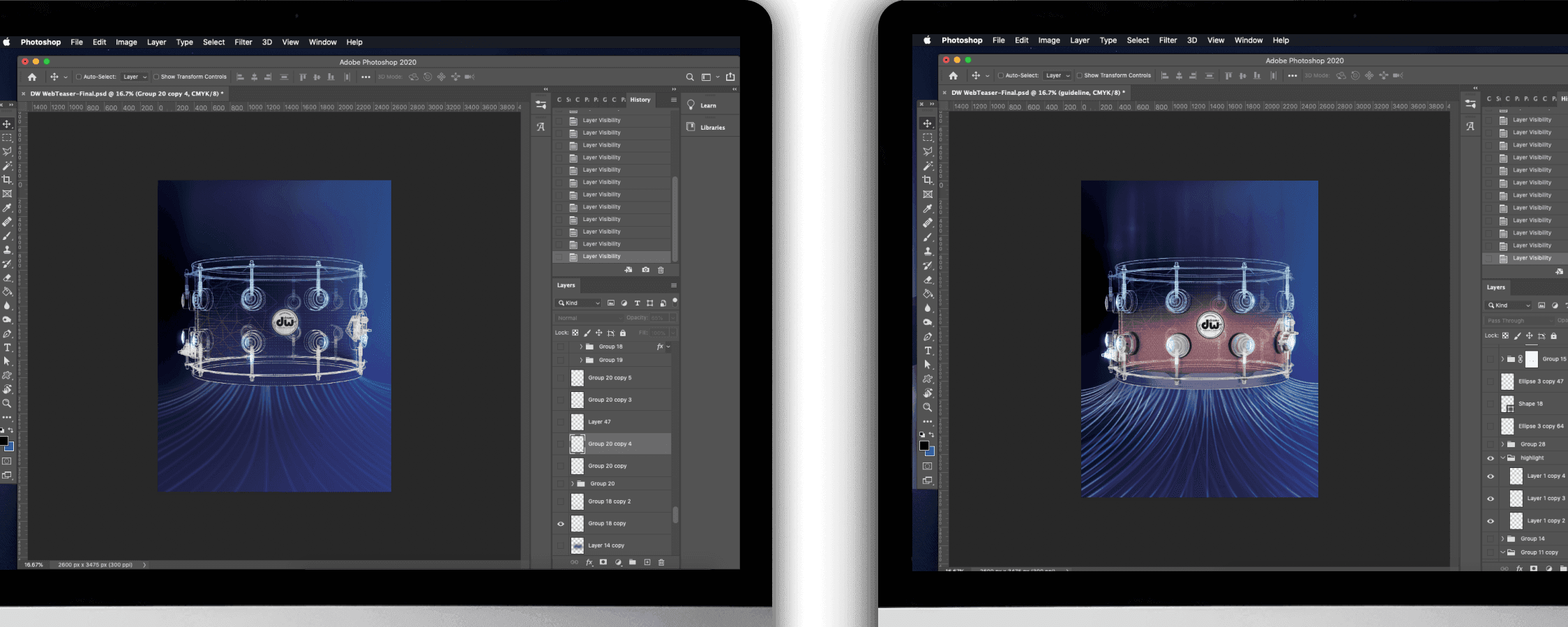Select the Clone Stamp tool in left window

(7, 250)
